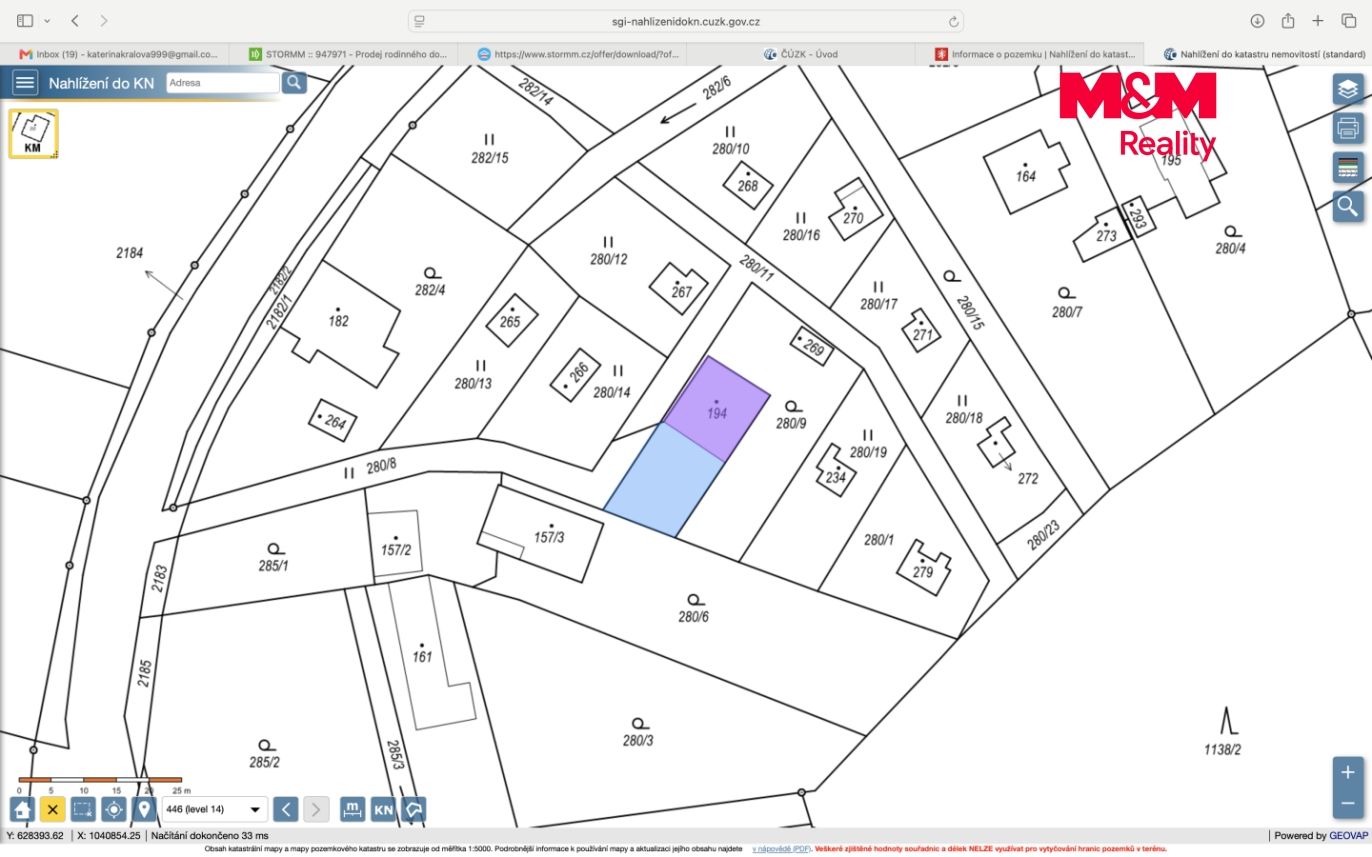Open the hamburger menu next to Nahlížení do KN

pyautogui.click(x=25, y=82)
